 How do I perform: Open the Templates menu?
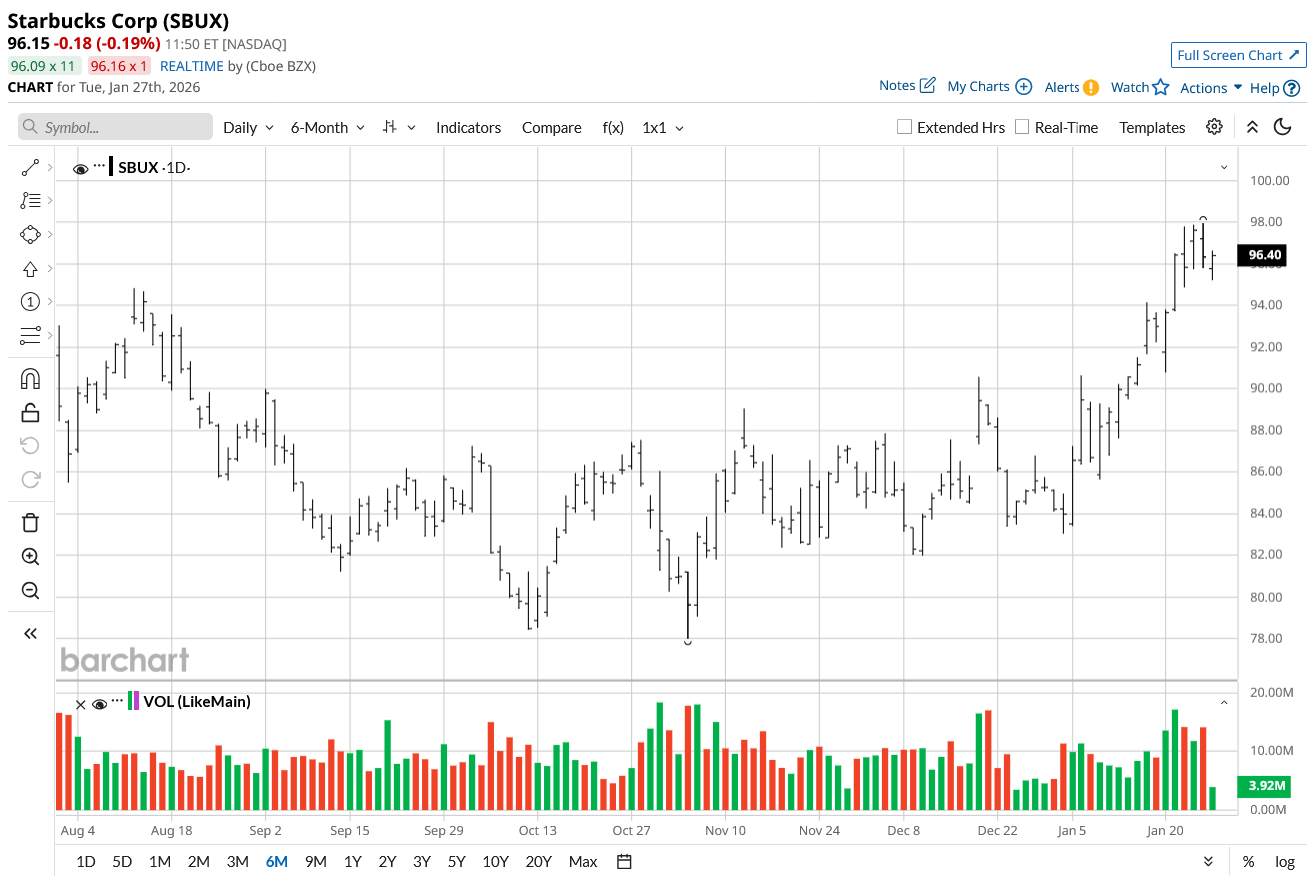[1152, 128]
